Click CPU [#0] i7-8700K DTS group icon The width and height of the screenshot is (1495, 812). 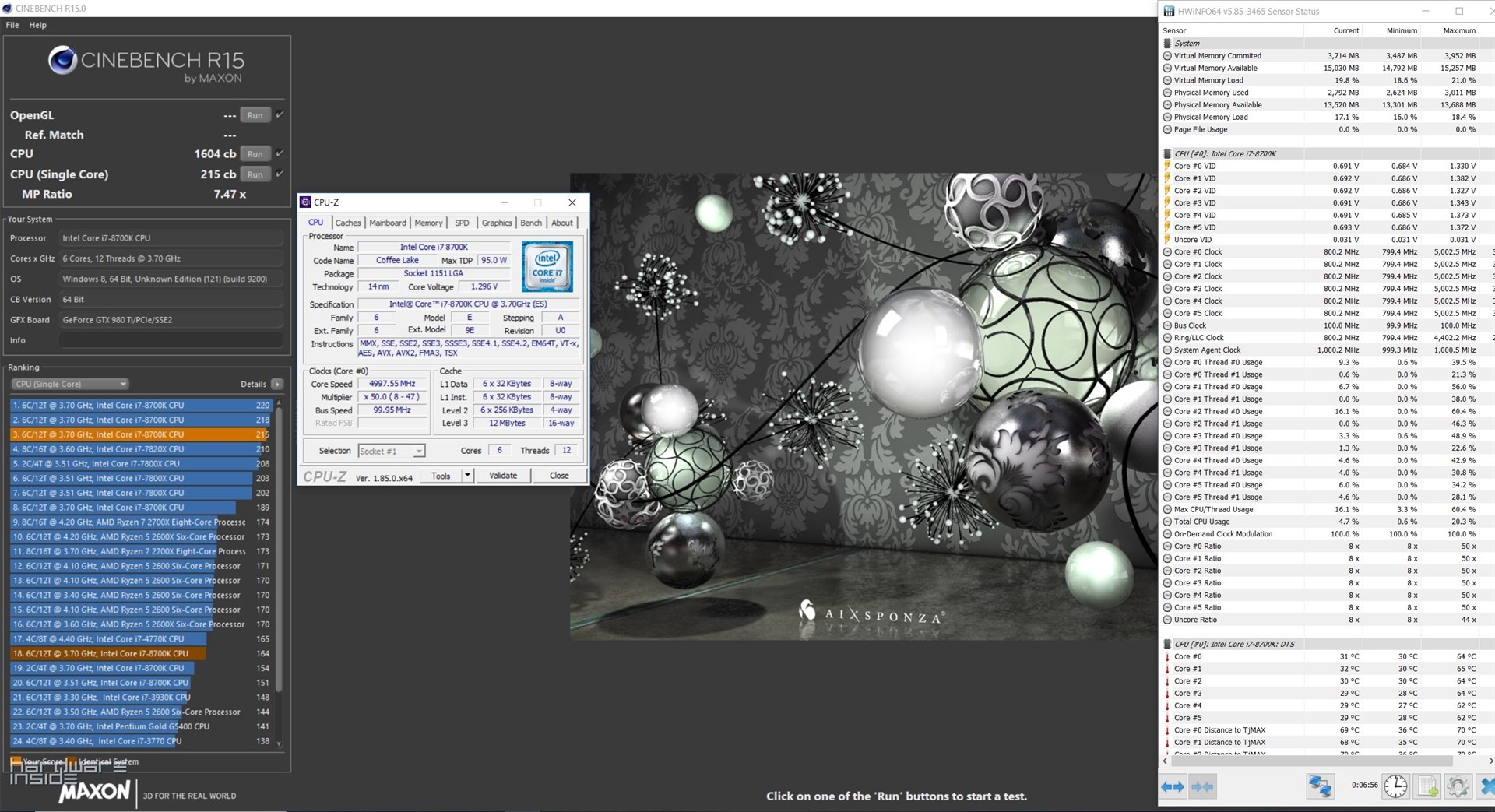1167,644
